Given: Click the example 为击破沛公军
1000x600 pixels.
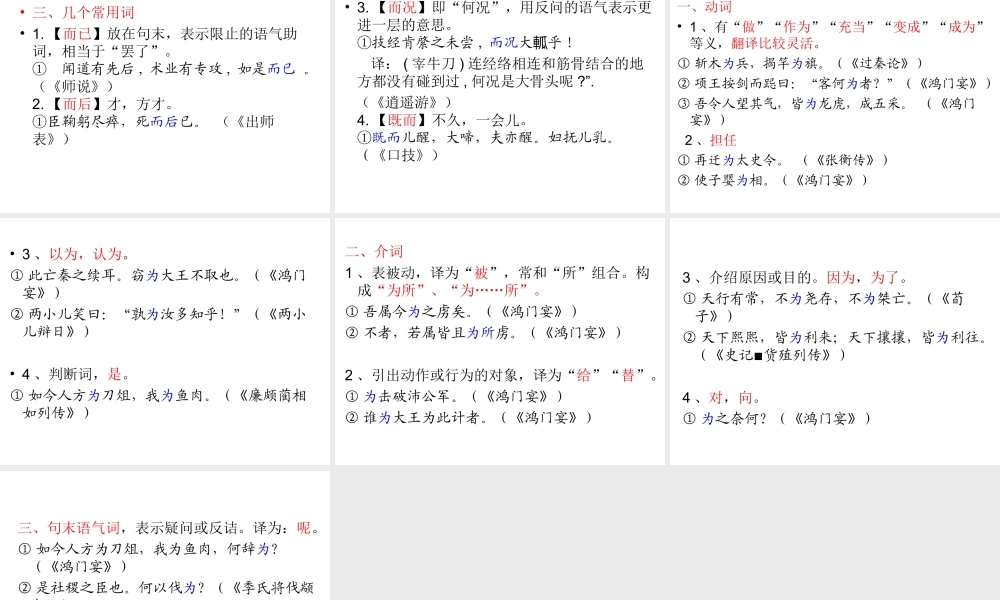Looking at the screenshot, I should [402, 397].
